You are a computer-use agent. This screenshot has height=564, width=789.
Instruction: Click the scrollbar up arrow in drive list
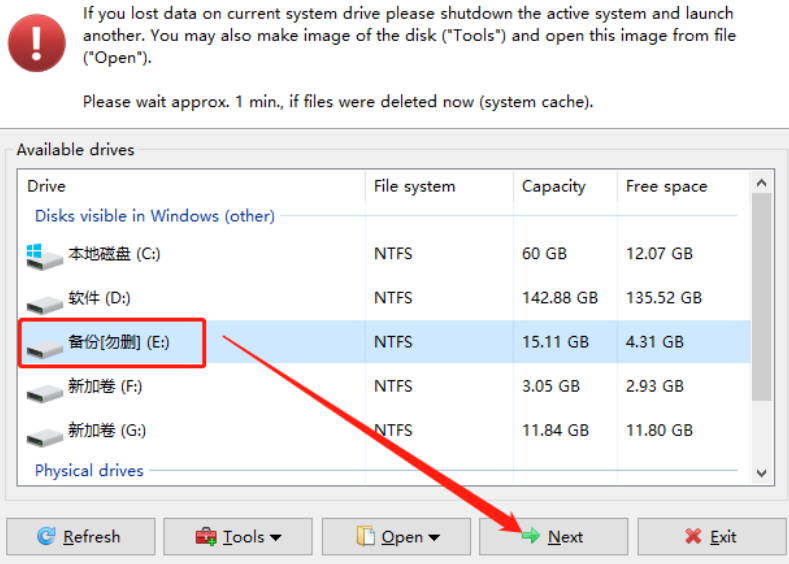coord(761,183)
